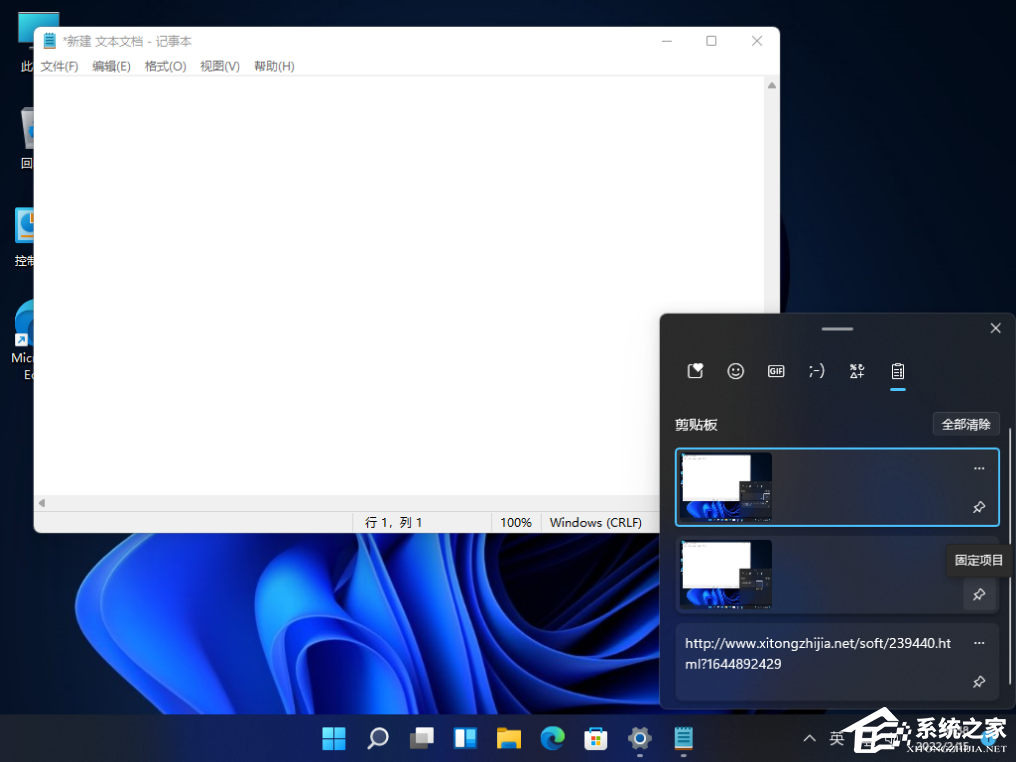Open File Explorer from the taskbar

(509, 737)
